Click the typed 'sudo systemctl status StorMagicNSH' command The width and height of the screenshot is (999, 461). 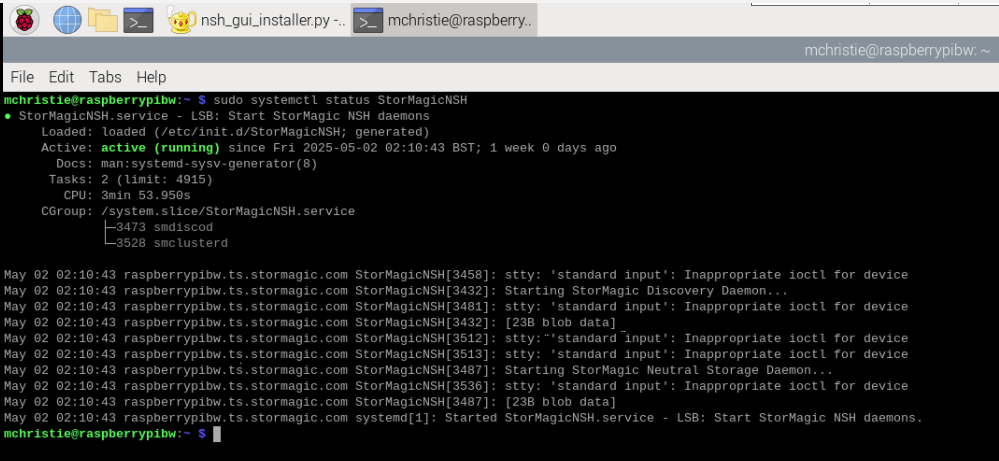pyautogui.click(x=340, y=101)
